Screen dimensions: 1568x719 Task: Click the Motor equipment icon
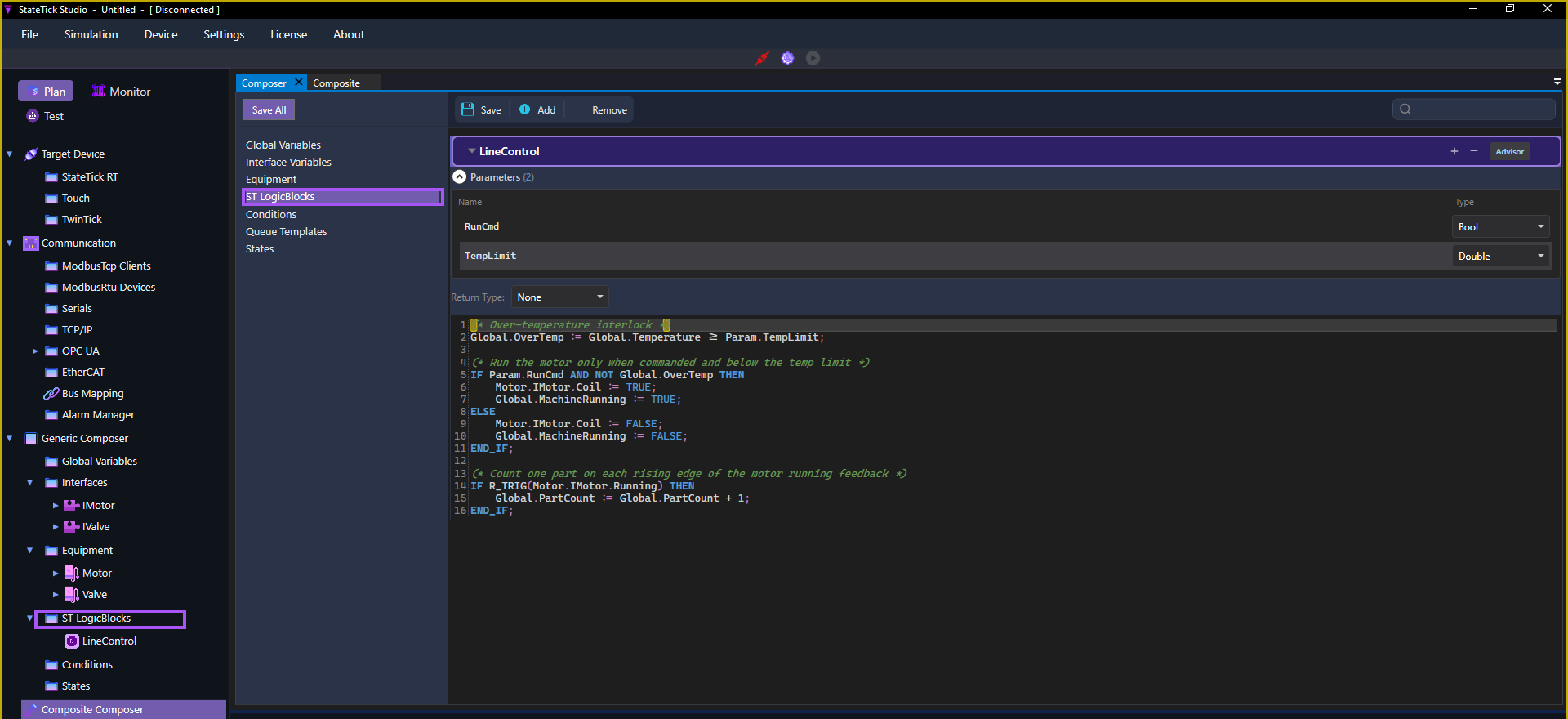[72, 574]
